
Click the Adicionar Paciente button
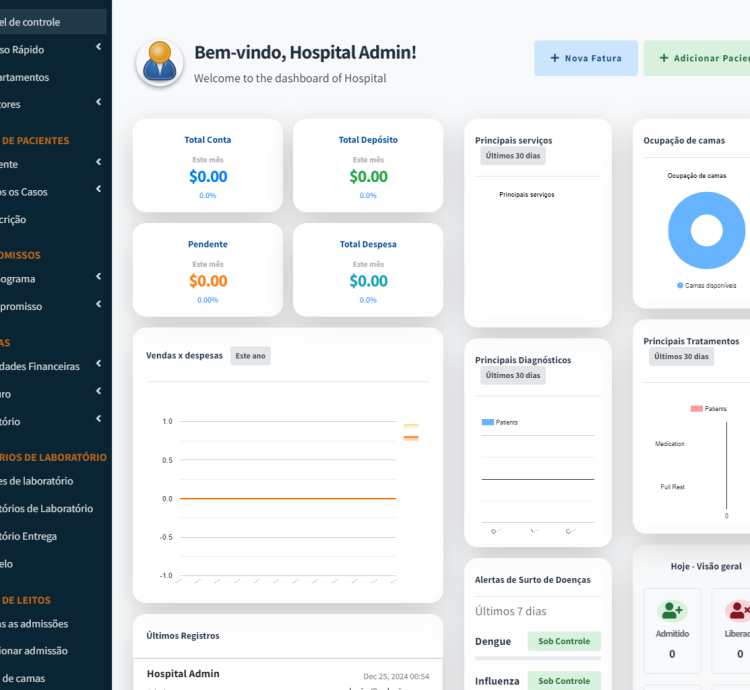coord(700,58)
